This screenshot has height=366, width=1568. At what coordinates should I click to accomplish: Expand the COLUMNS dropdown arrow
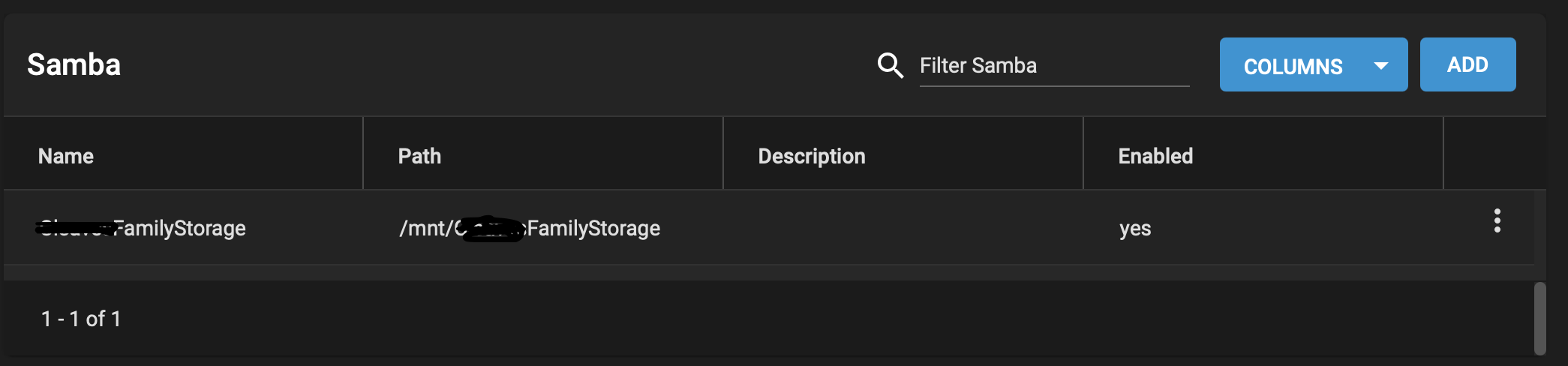[x=1380, y=66]
